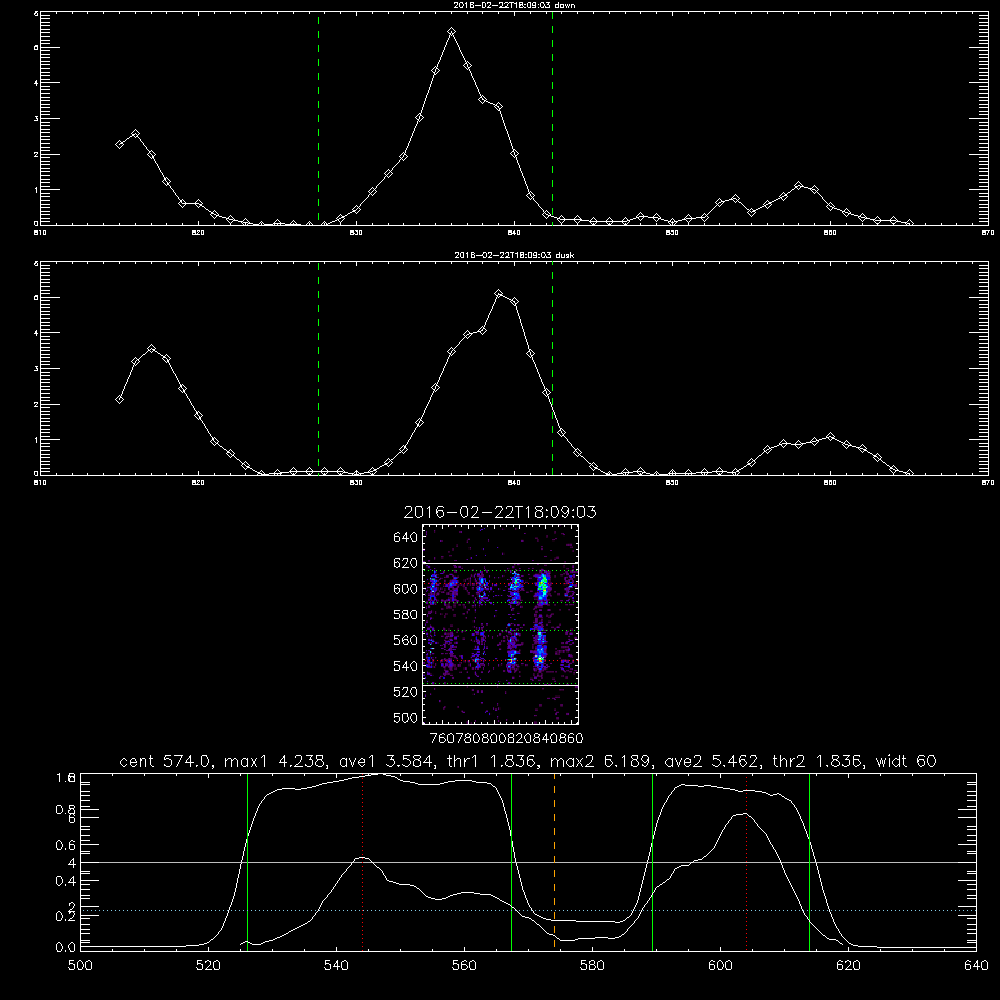Click the solid green line near 614

809,862
